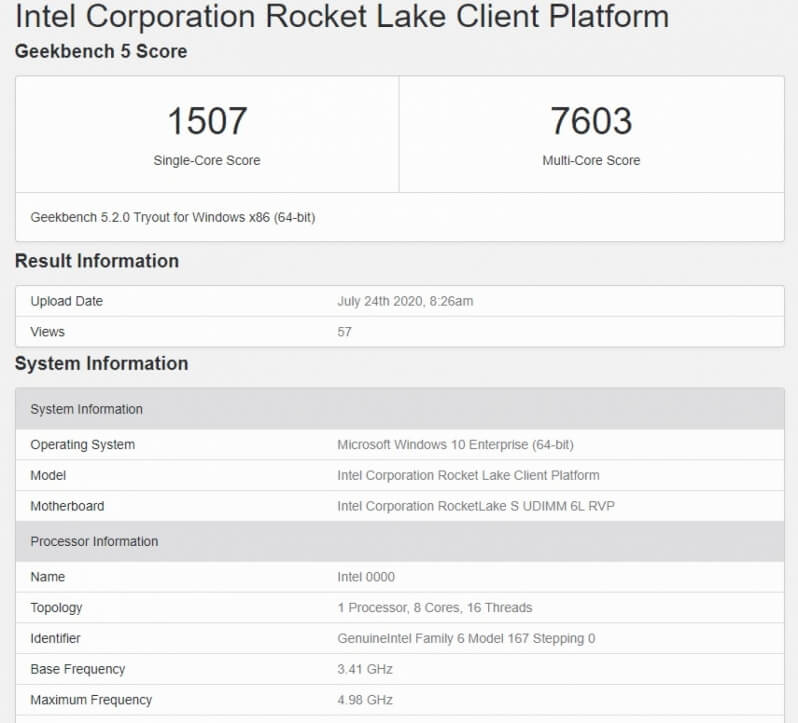
Task: Click the Geekbench 5.2.0 Tryout version text
Action: pos(173,217)
